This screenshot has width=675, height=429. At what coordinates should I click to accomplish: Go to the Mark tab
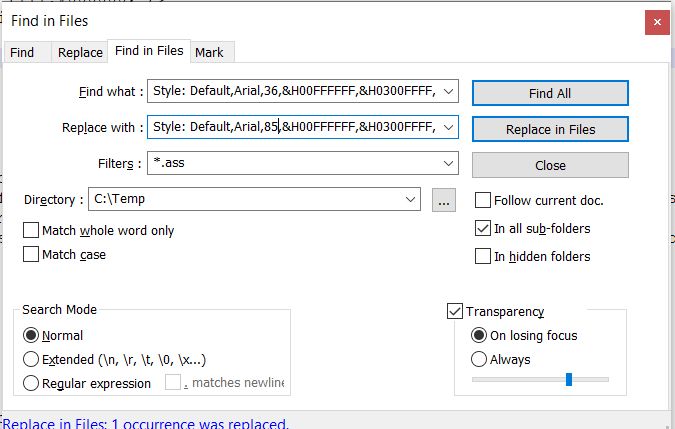point(209,53)
